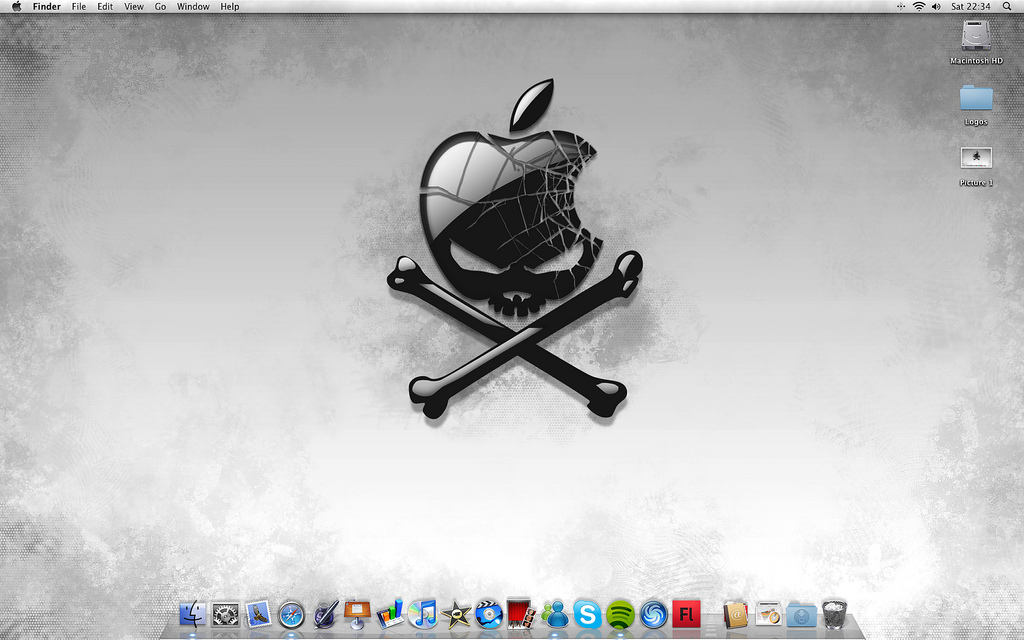The image size is (1024, 640).
Task: Open the blue swirl app in dock
Action: pos(653,615)
